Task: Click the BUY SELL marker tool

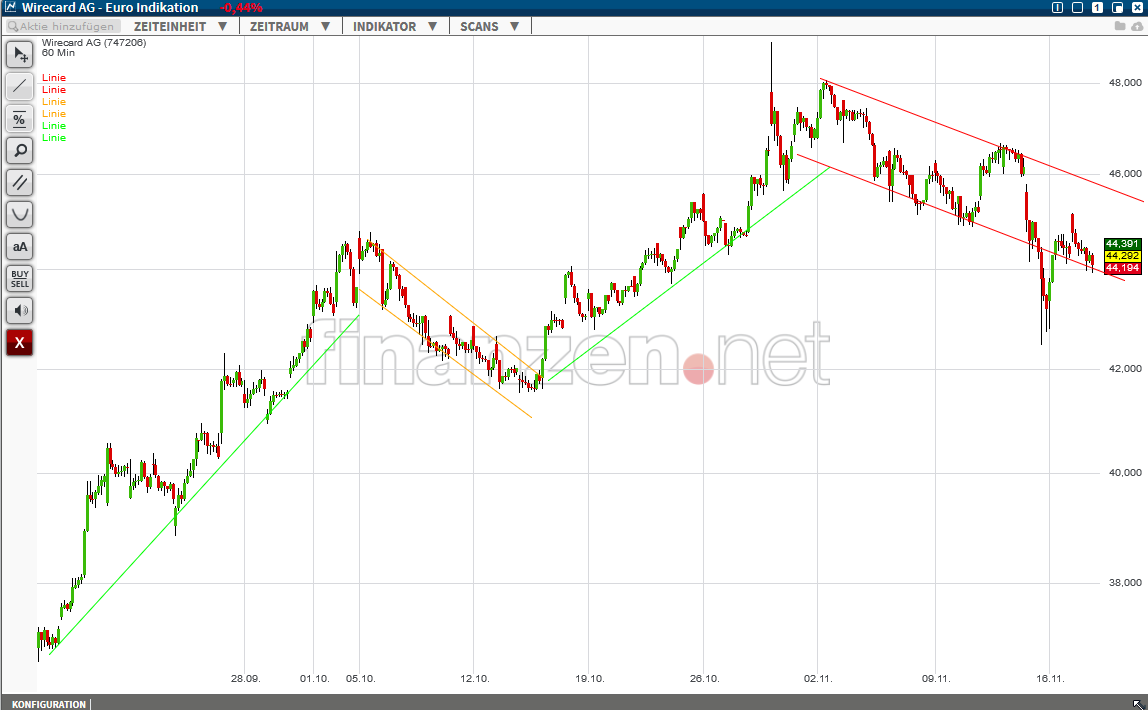Action: click(x=20, y=278)
